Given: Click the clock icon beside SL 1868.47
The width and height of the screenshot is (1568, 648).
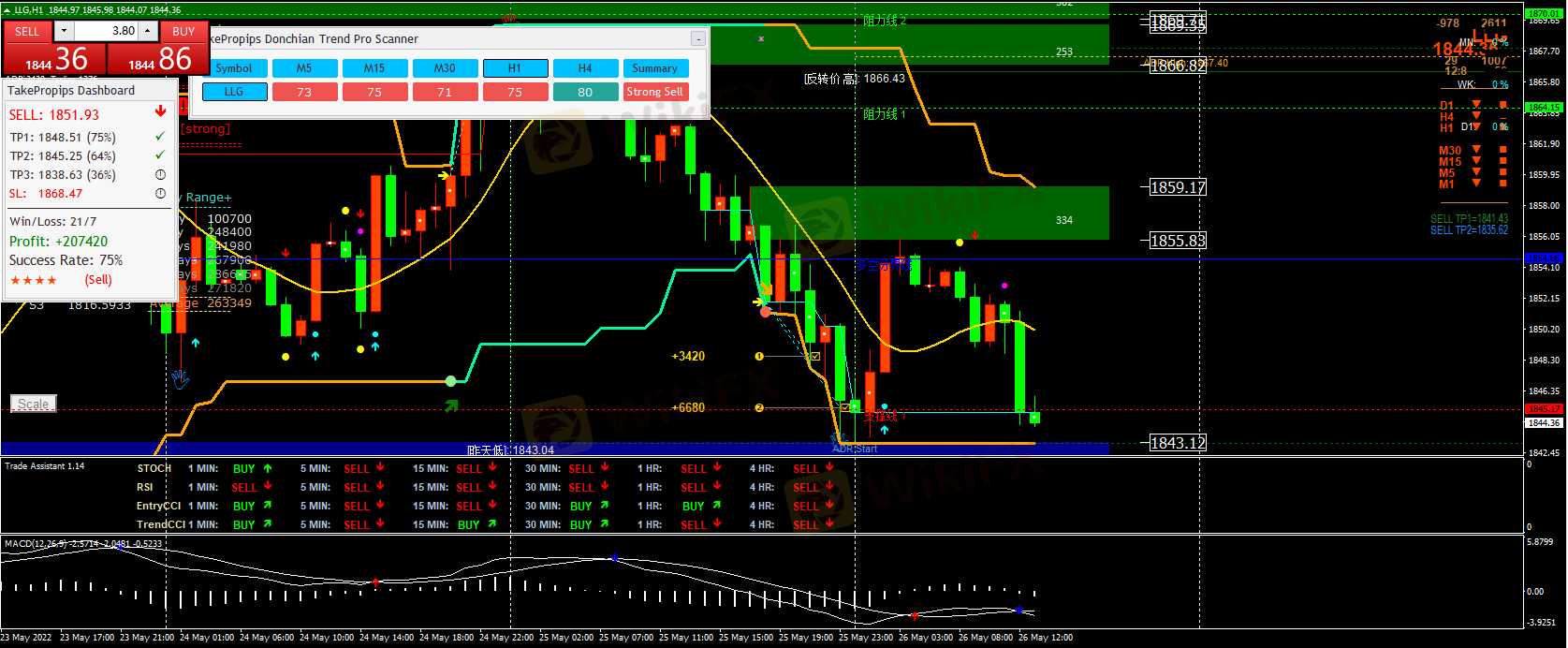Looking at the screenshot, I should 160,194.
